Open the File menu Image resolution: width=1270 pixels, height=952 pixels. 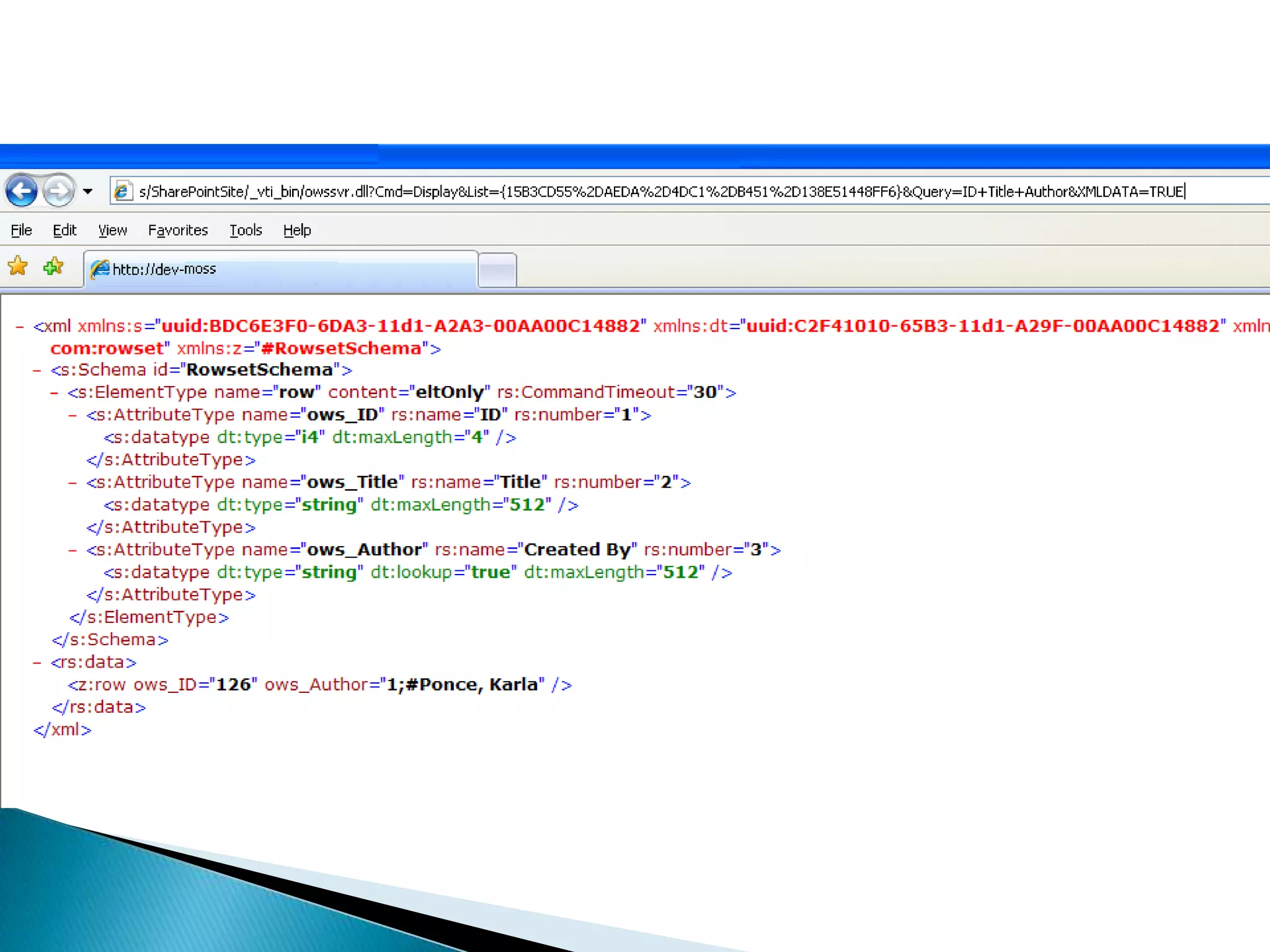21,230
